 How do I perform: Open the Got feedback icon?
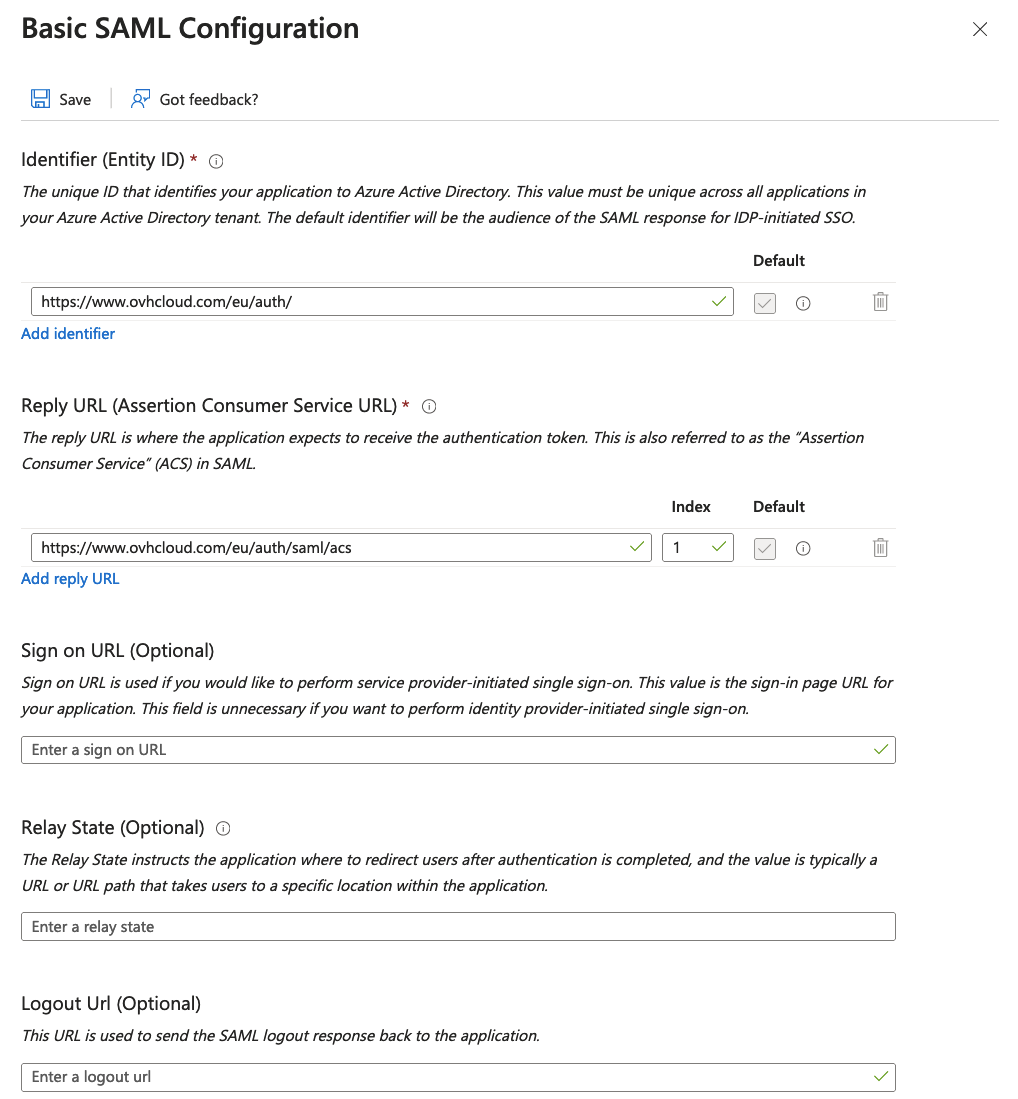click(x=141, y=99)
